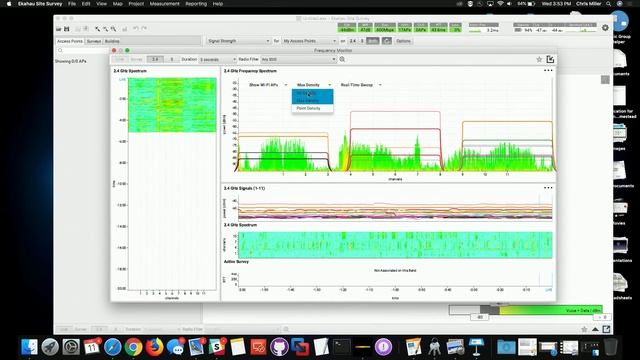Toggle 2.4 band button in main toolbar
Screen dimensions: 640x360
[x=353, y=41]
